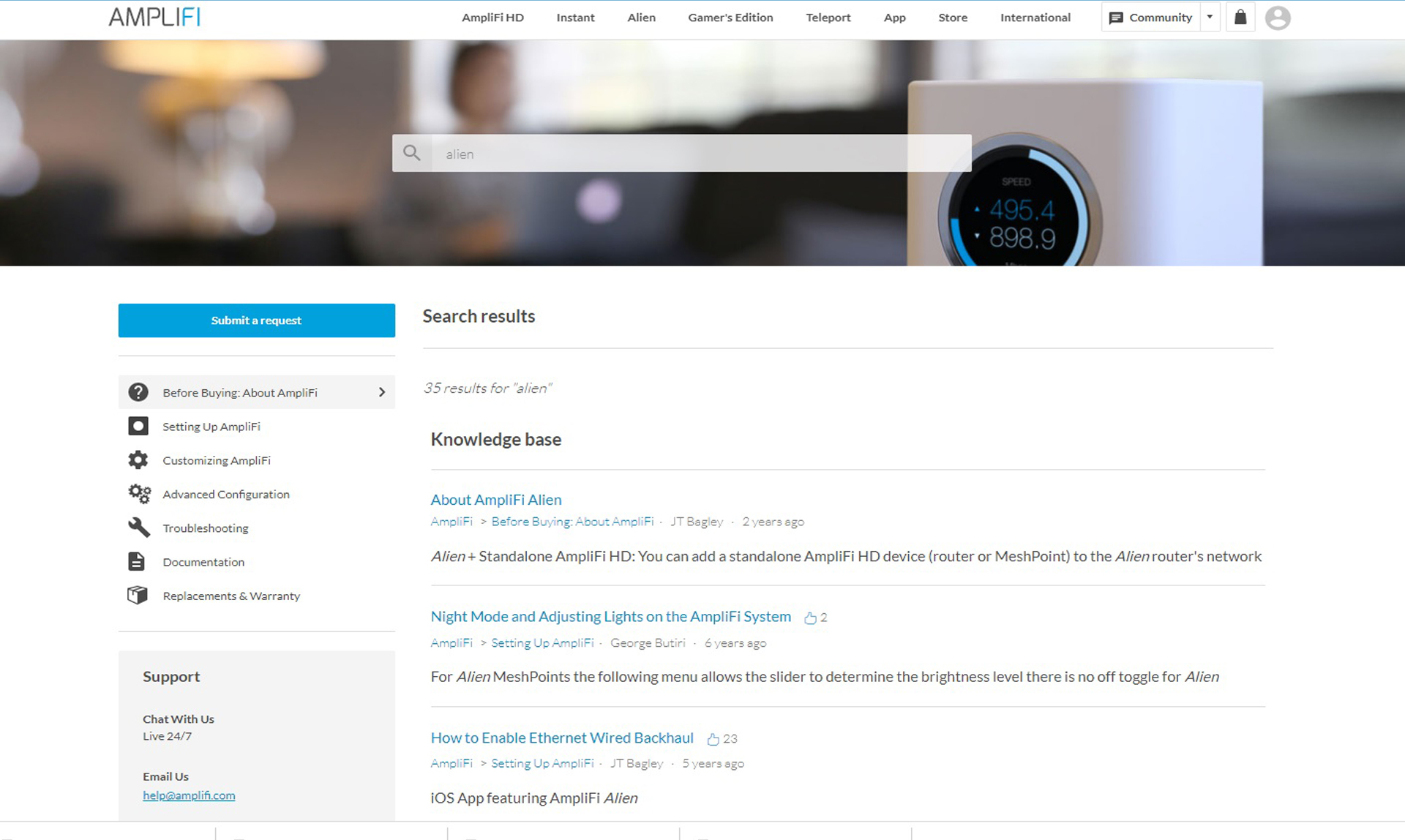Open the App navigation item
Screen dimensions: 1405x840
[894, 18]
